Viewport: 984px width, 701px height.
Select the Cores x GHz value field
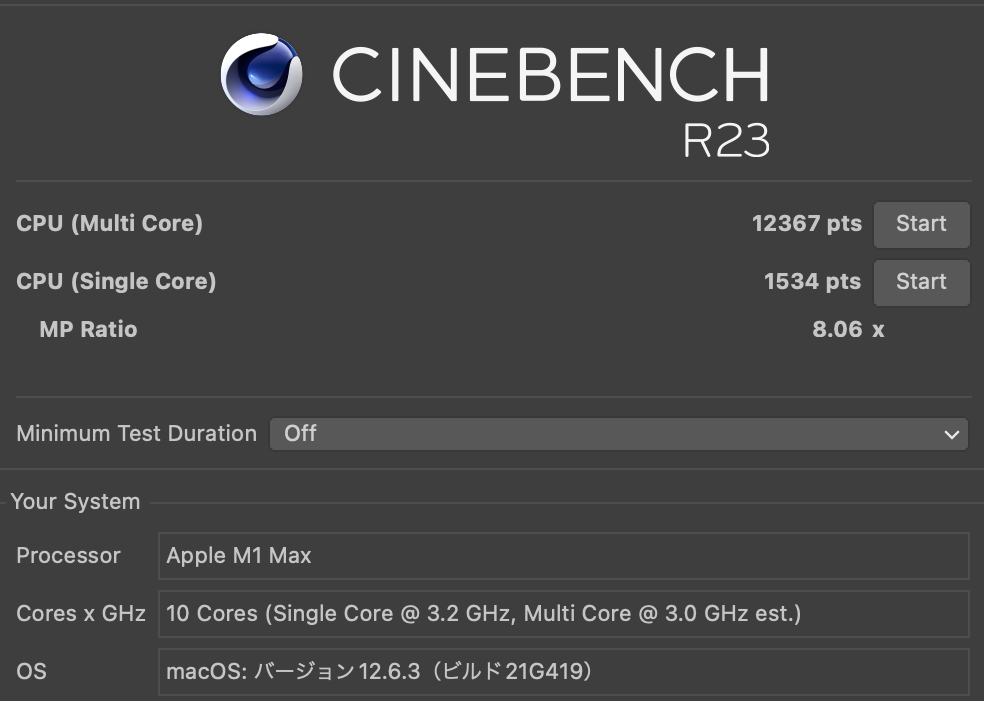(563, 614)
